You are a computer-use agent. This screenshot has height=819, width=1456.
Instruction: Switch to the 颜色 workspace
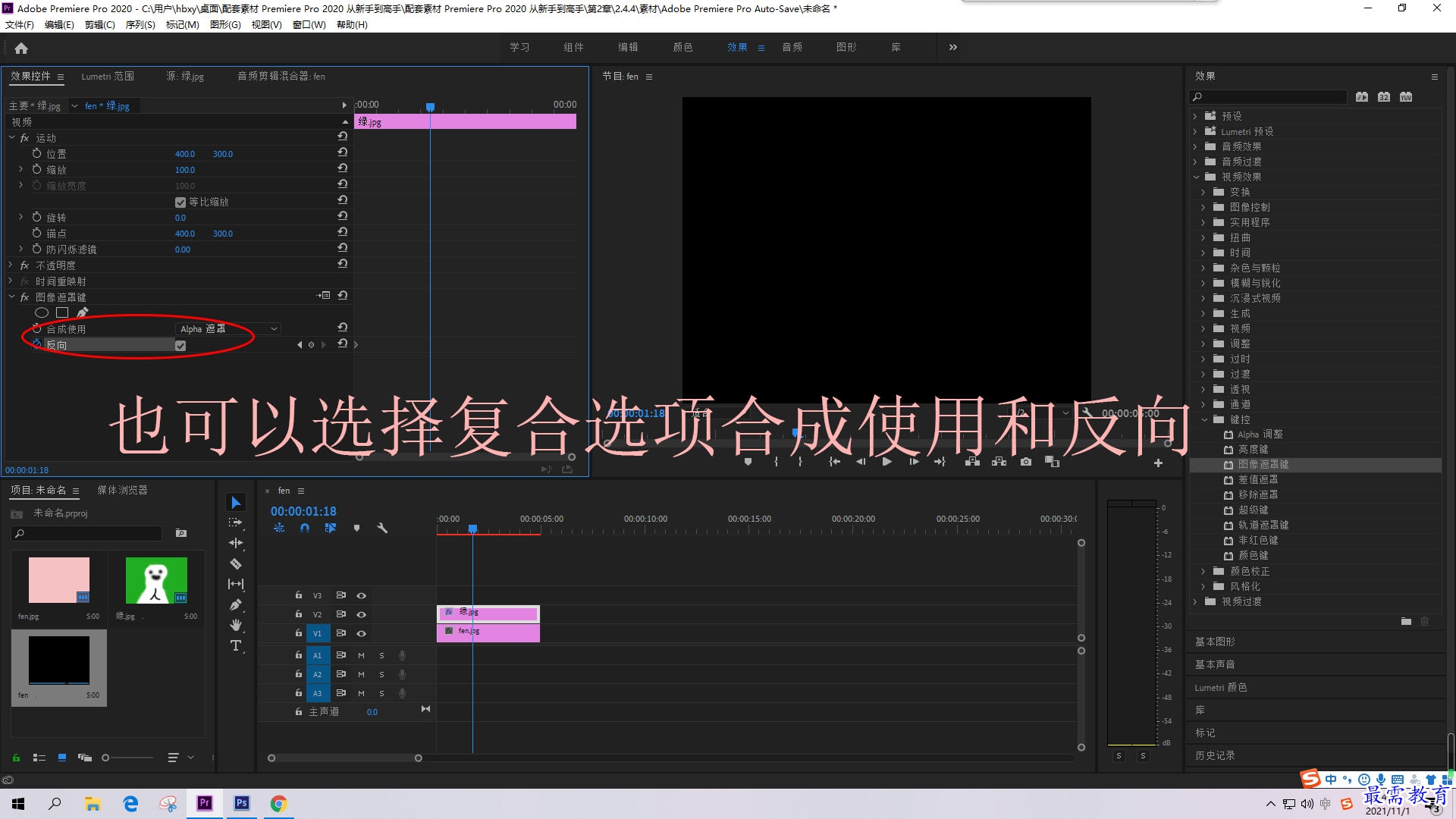[x=682, y=47]
